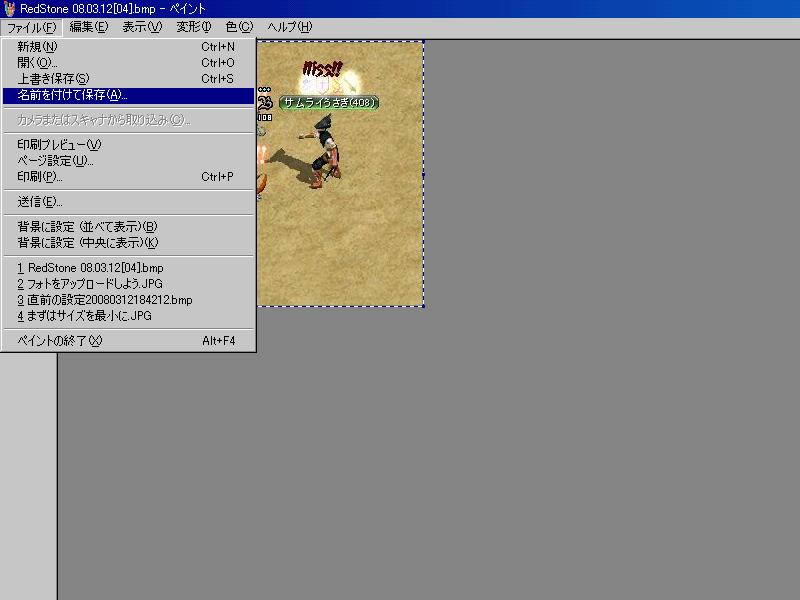Screen dimensions: 800x600
Task: Select 送信(E)... menu entry
Action: [x=129, y=202]
